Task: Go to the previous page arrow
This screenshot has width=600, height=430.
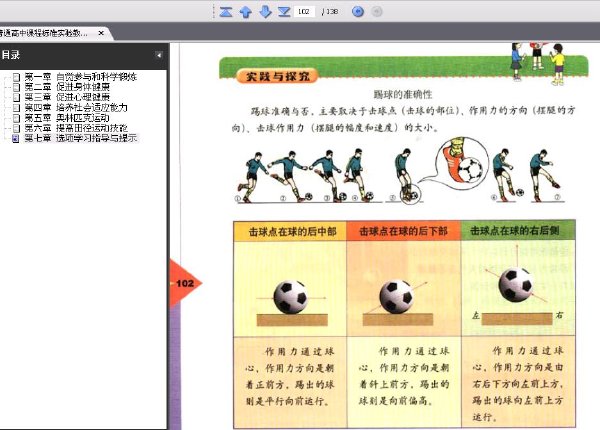Action: click(x=245, y=12)
